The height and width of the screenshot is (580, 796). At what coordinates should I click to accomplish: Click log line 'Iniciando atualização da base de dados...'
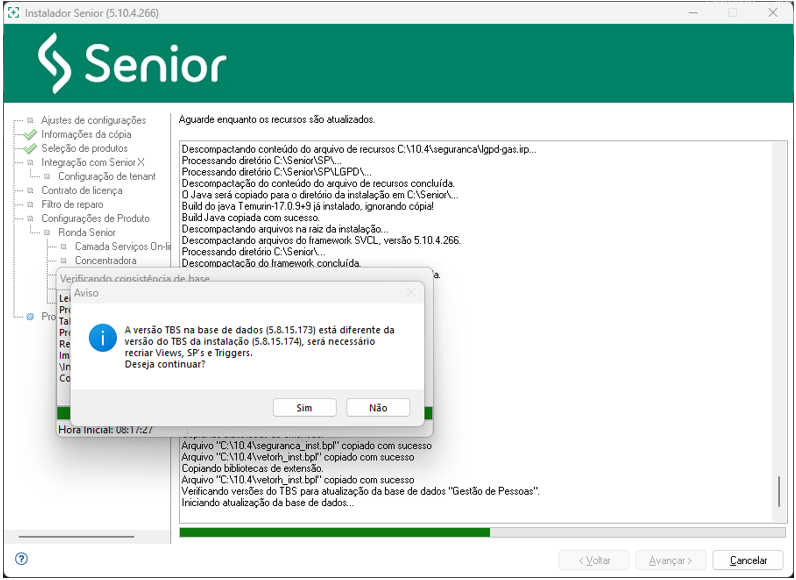coord(268,503)
